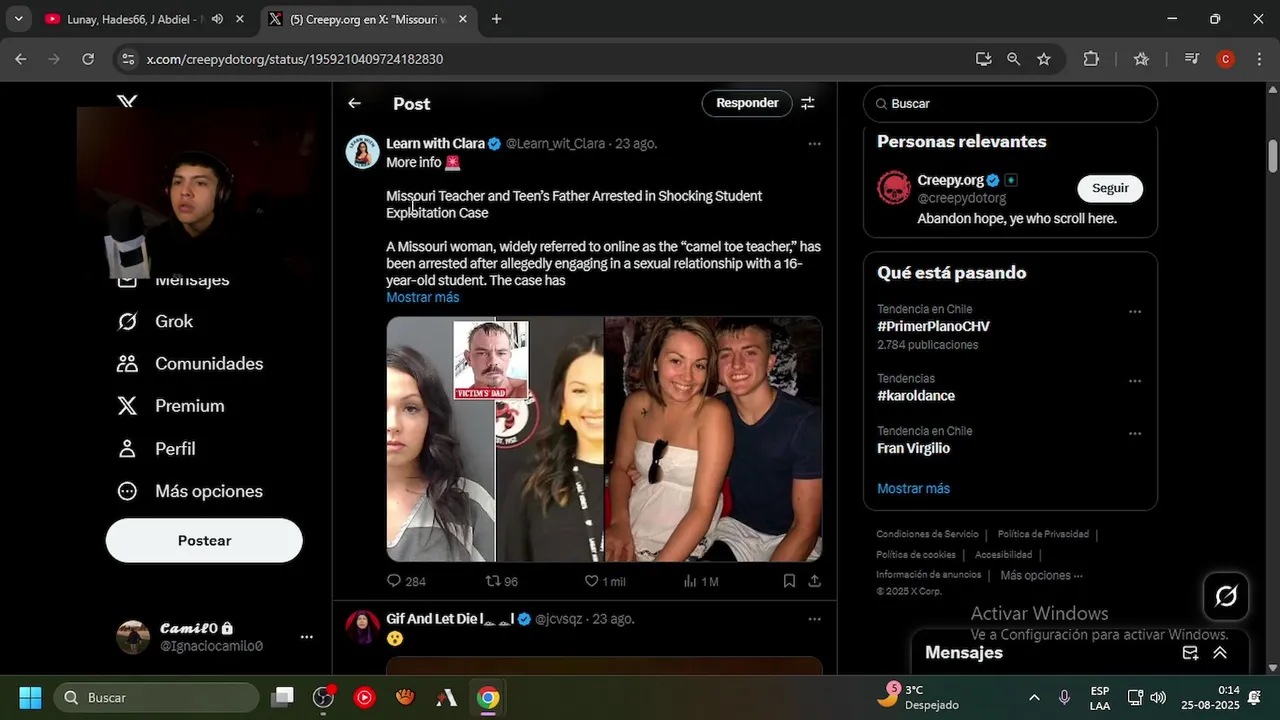Open reply sort options icon next to Responder
The height and width of the screenshot is (720, 1280).
tap(808, 103)
